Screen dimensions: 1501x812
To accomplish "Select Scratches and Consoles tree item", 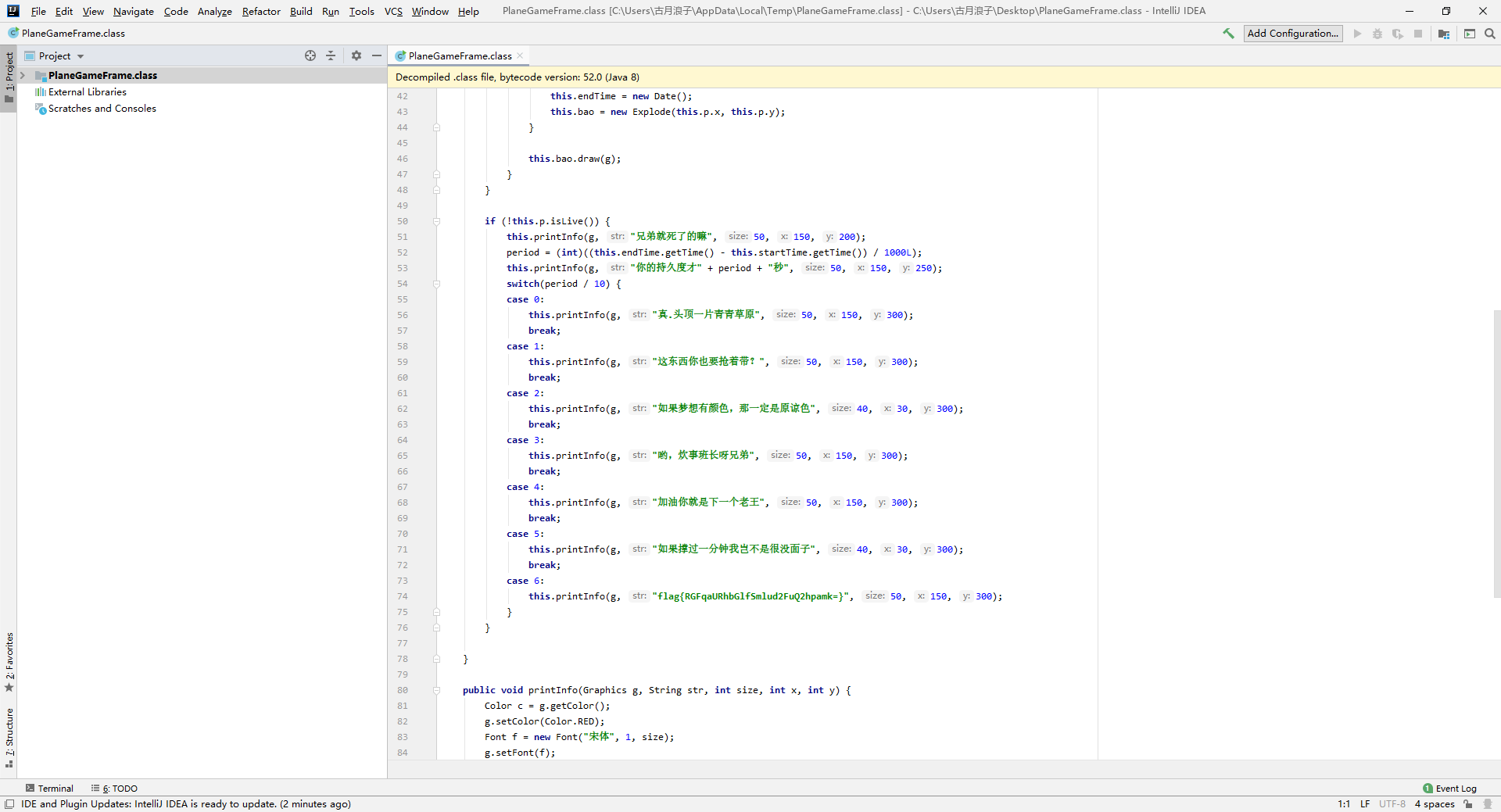I will [102, 109].
